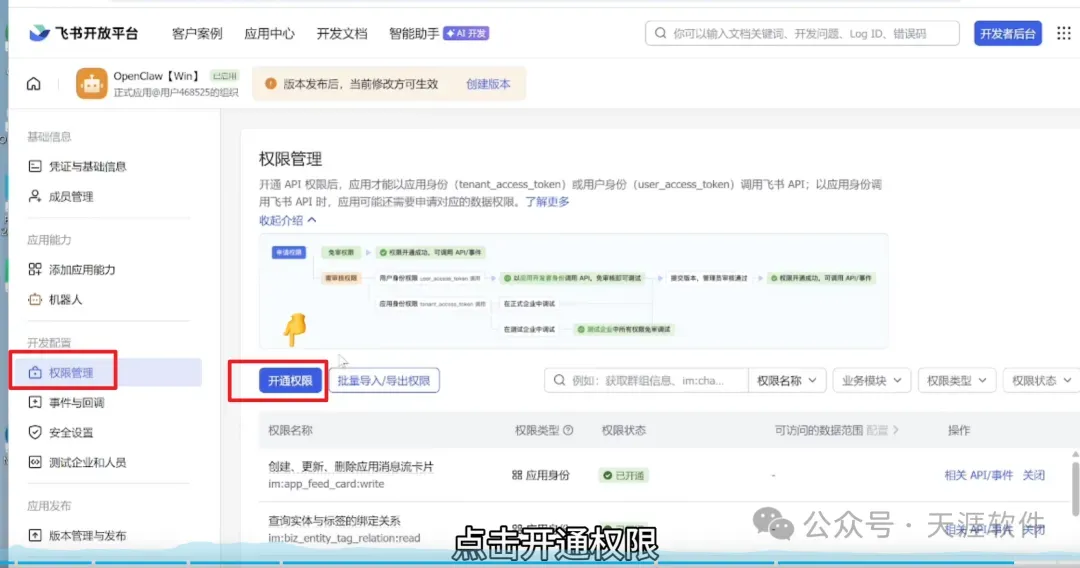This screenshot has height=568, width=1080.
Task: Open 权限名称 dropdown
Action: pos(787,380)
